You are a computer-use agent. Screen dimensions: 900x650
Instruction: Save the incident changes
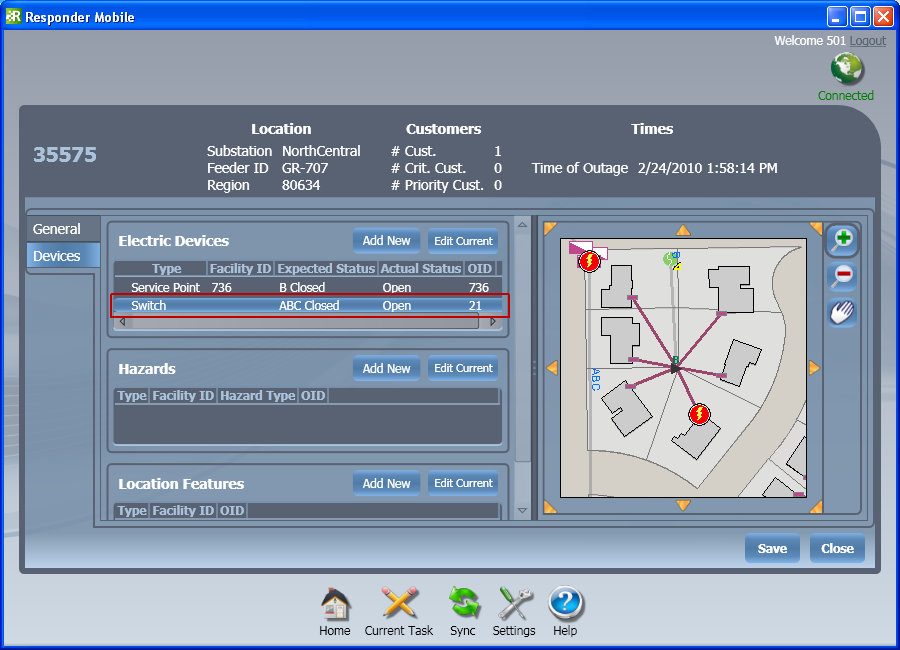click(x=771, y=548)
